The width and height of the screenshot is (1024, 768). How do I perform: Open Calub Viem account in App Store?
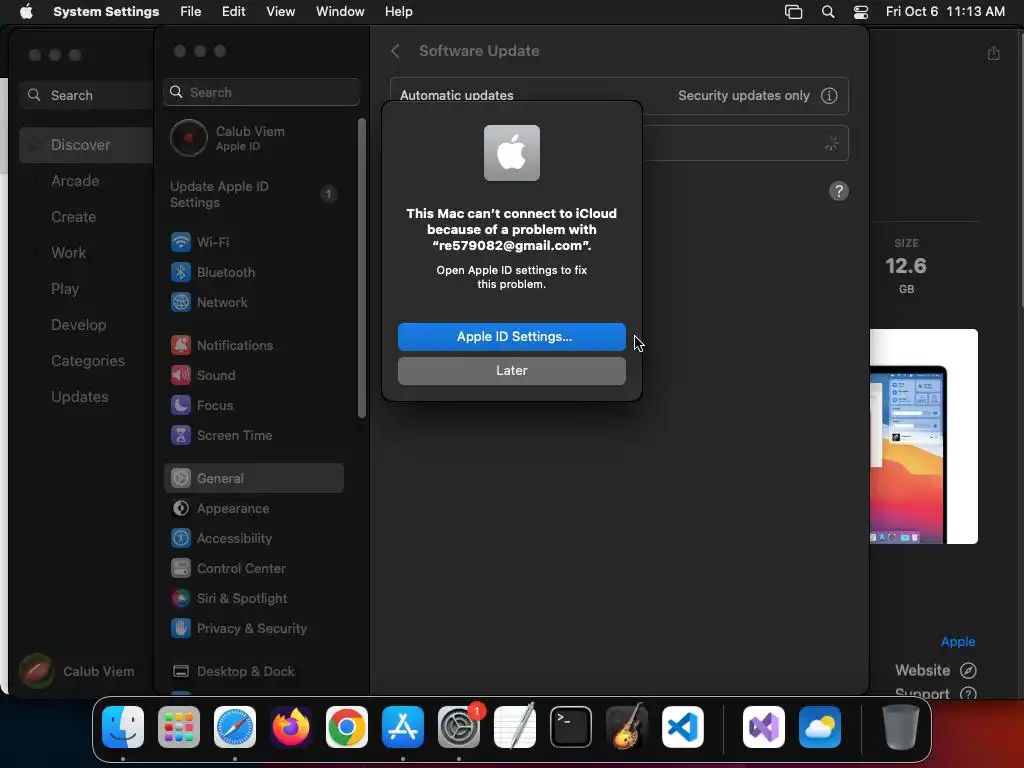[x=78, y=671]
